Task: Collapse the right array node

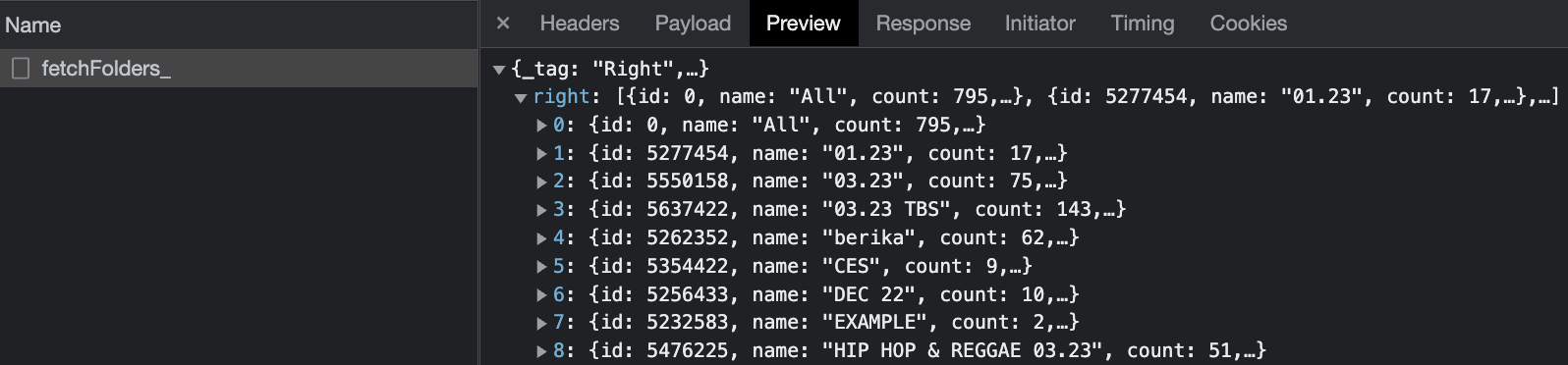Action: click(x=521, y=98)
